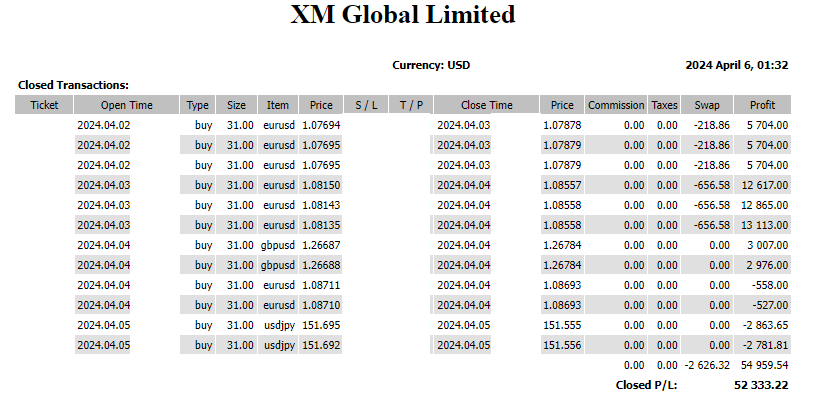Viewport: 816px width, 402px height.
Task: Click the Ticket column header
Action: click(44, 105)
